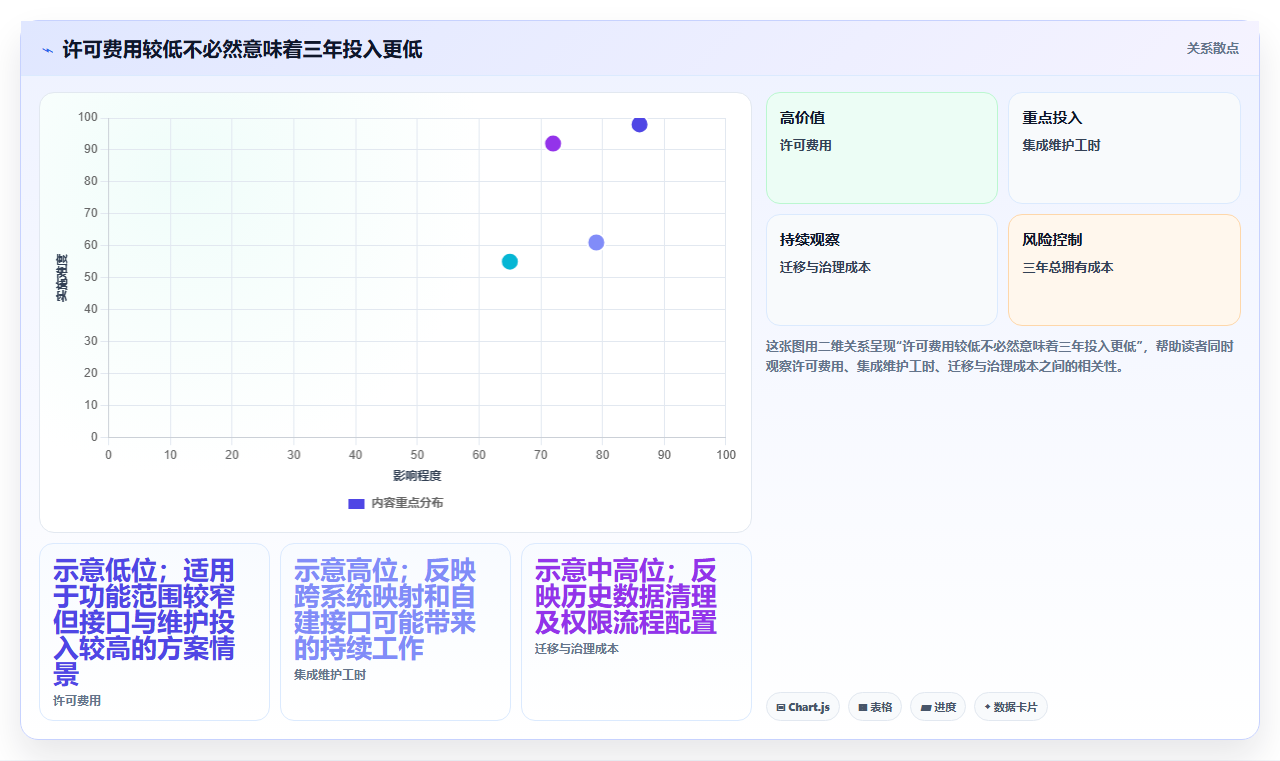Click the 进度 tag chip

click(938, 707)
